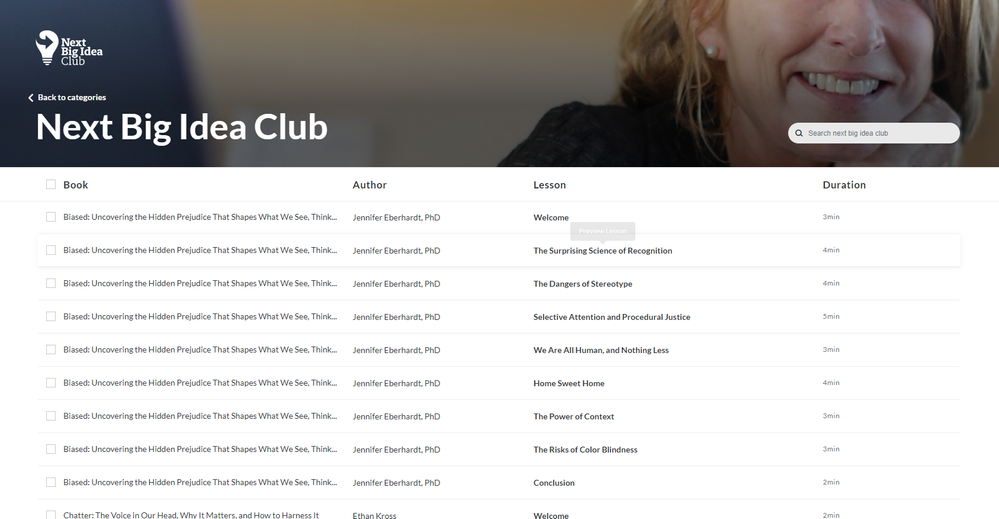Open The Surprising Science of Recognition lesson
This screenshot has height=519, width=999.
[603, 251]
